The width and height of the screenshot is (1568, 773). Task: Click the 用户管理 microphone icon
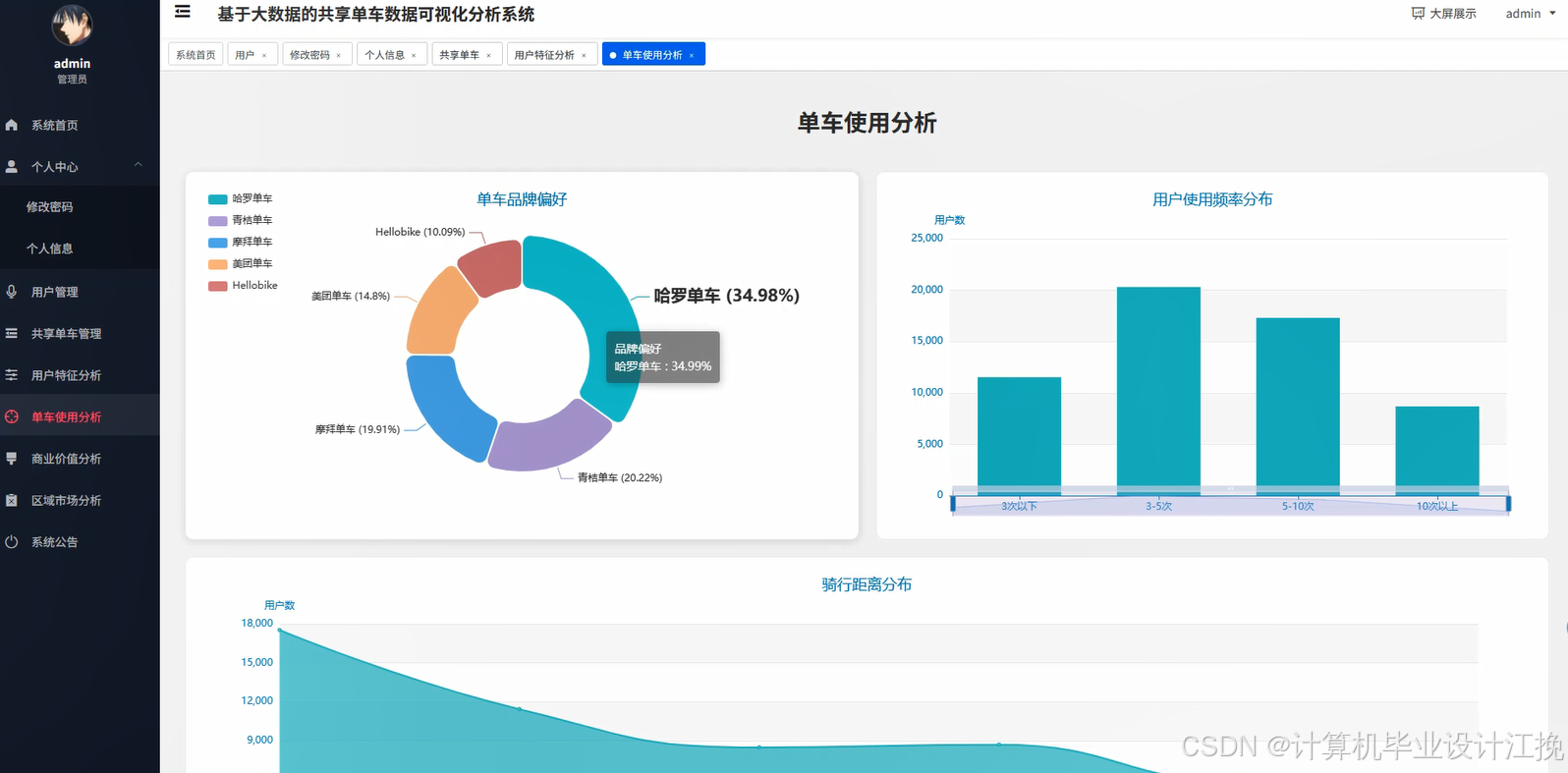point(12,292)
